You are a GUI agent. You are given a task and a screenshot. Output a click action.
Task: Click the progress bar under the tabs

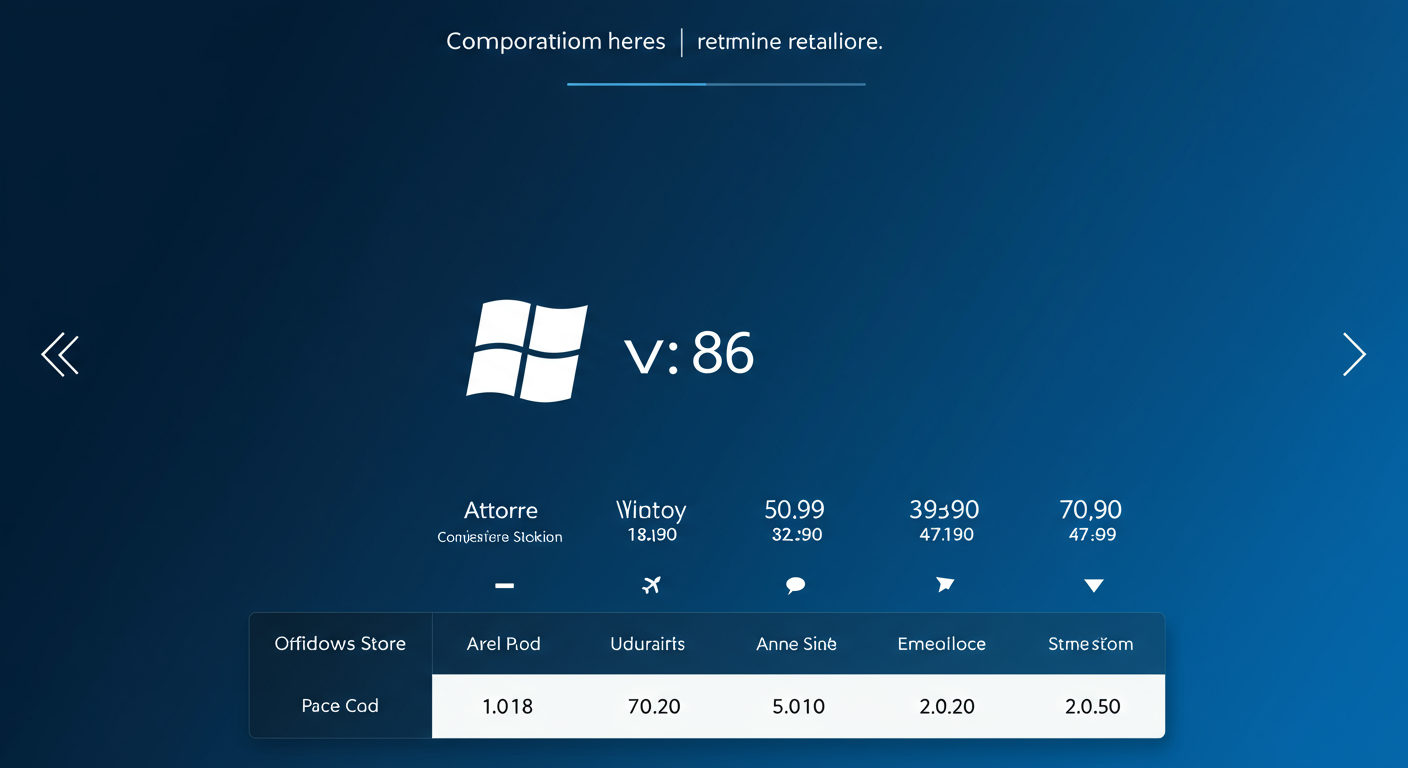point(716,84)
